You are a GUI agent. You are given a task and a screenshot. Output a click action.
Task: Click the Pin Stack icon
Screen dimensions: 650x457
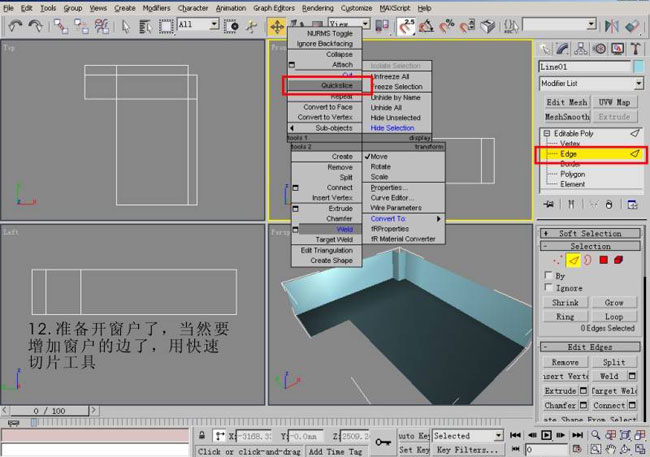549,204
